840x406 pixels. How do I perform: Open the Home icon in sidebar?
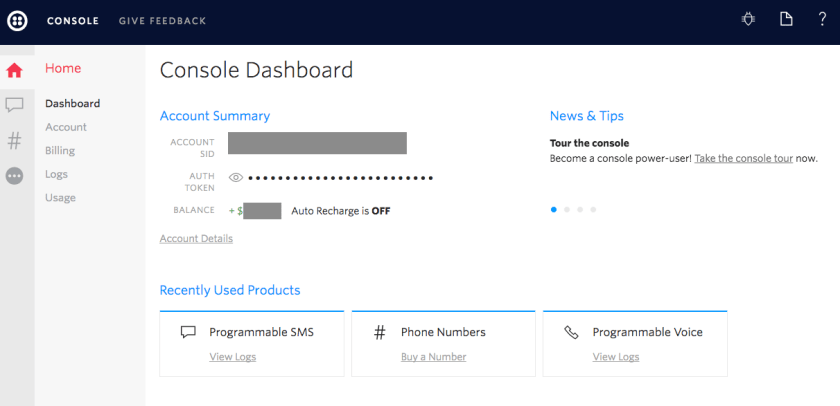click(x=15, y=70)
